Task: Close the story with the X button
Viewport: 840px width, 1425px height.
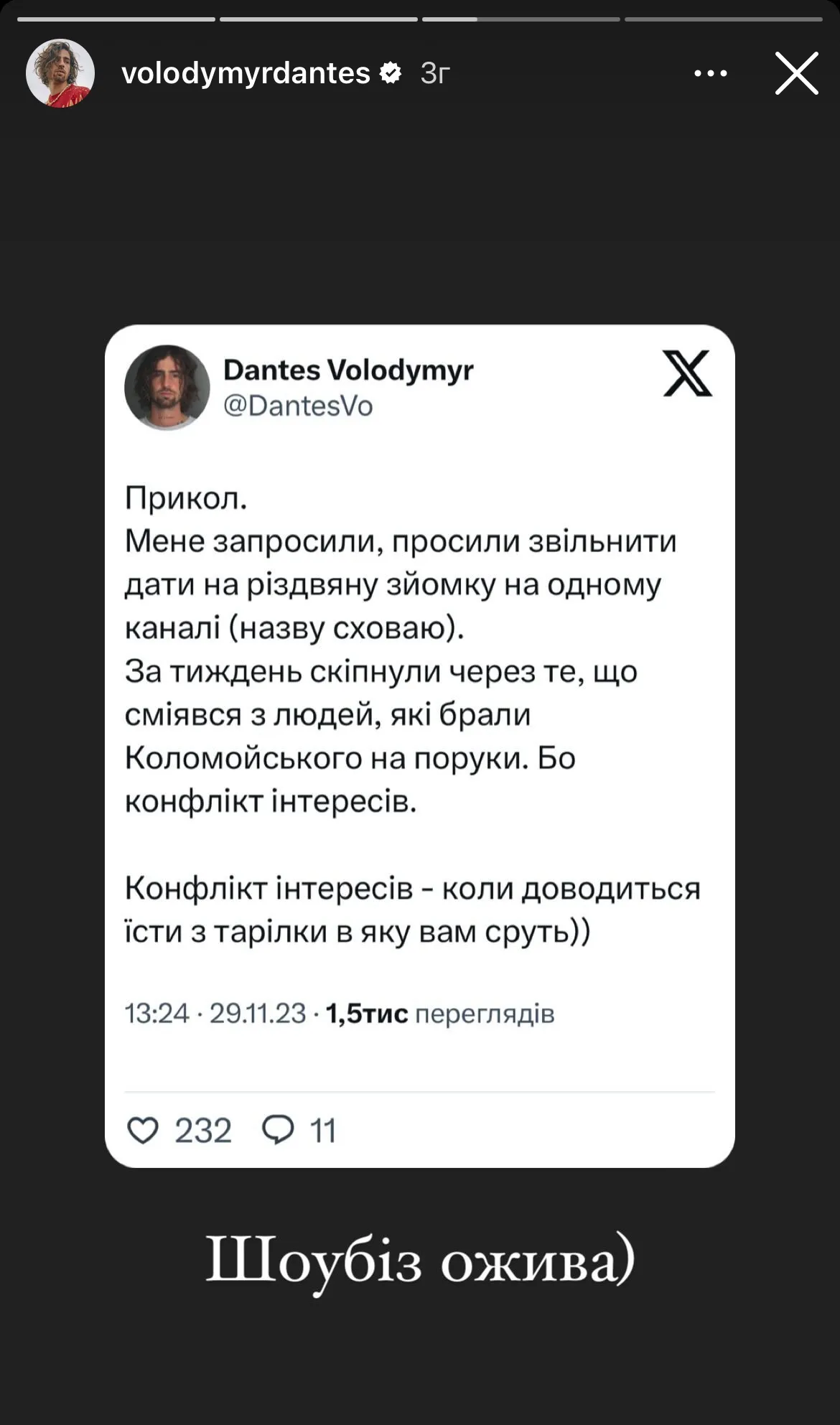Action: [x=796, y=73]
